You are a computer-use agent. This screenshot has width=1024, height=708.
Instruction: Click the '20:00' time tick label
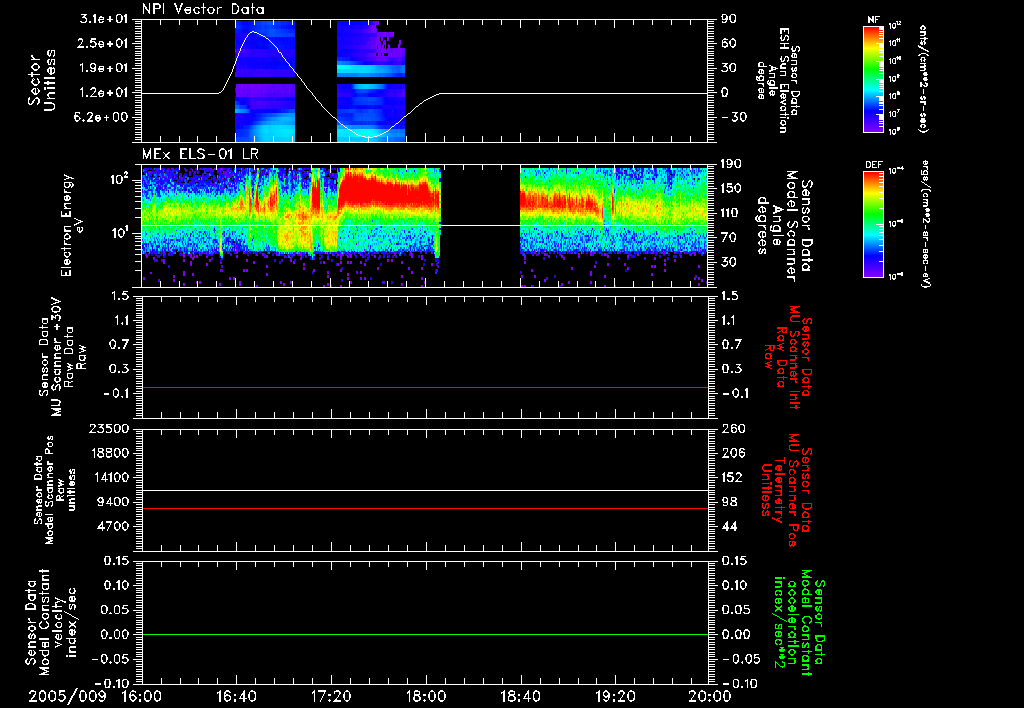pos(710,696)
